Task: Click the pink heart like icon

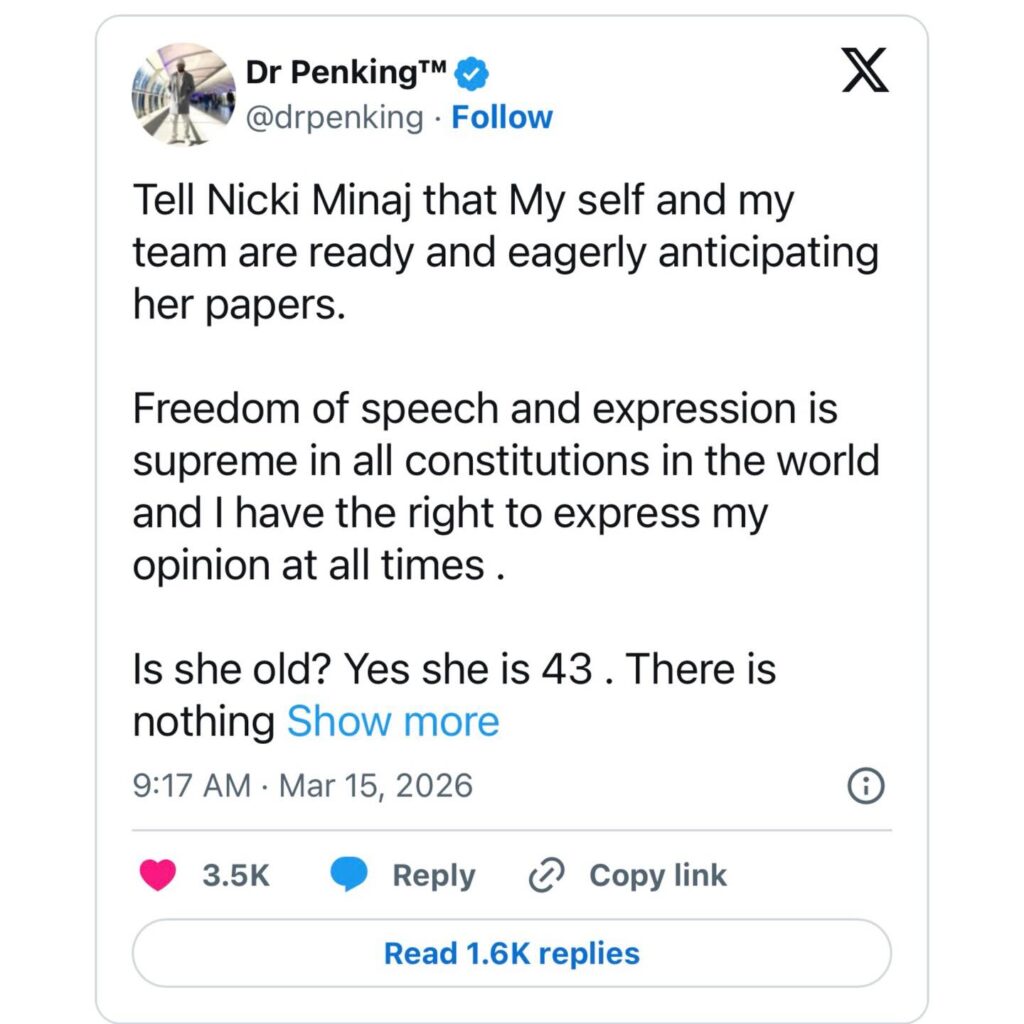Action: [157, 875]
